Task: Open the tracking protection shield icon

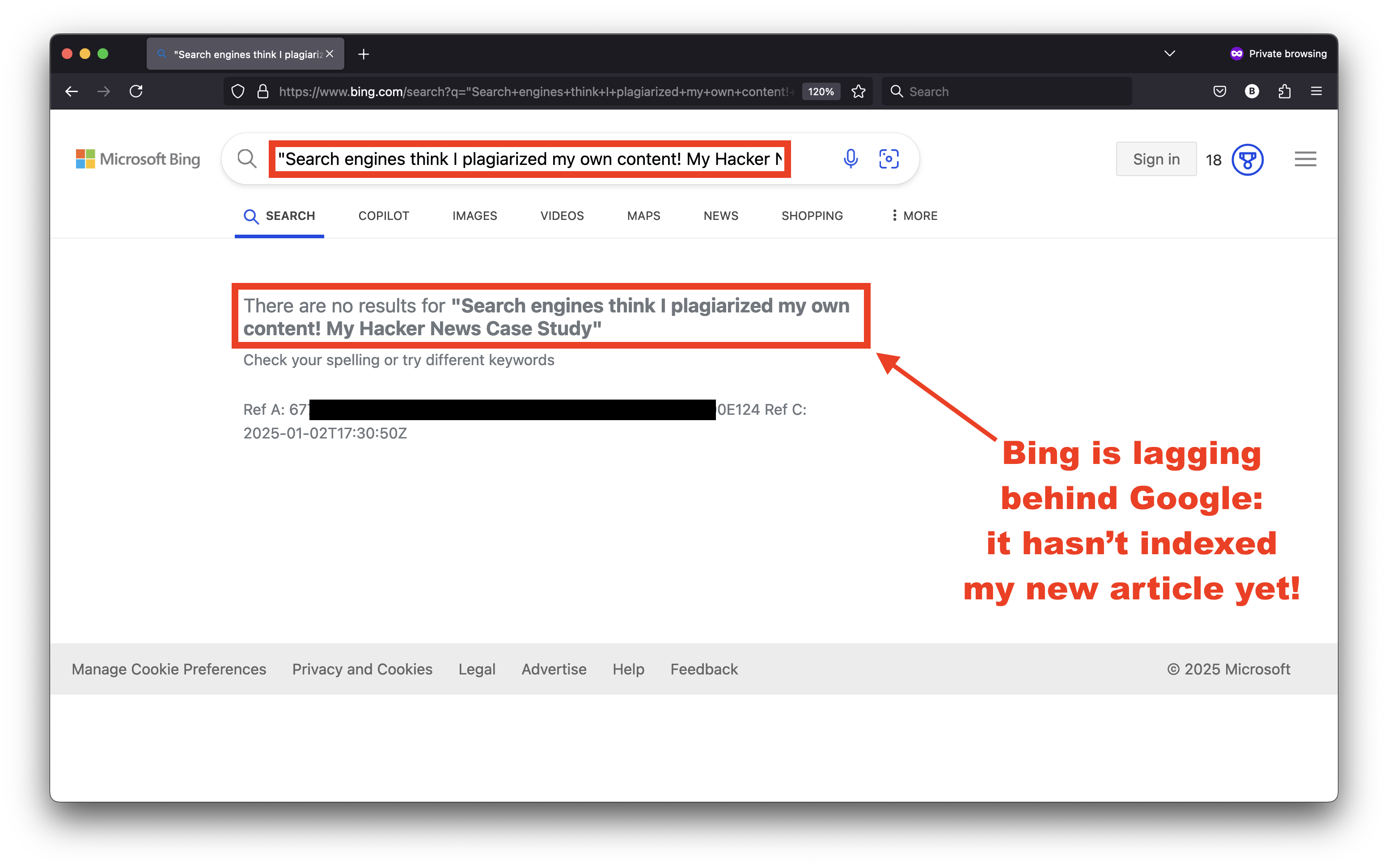Action: point(238,91)
